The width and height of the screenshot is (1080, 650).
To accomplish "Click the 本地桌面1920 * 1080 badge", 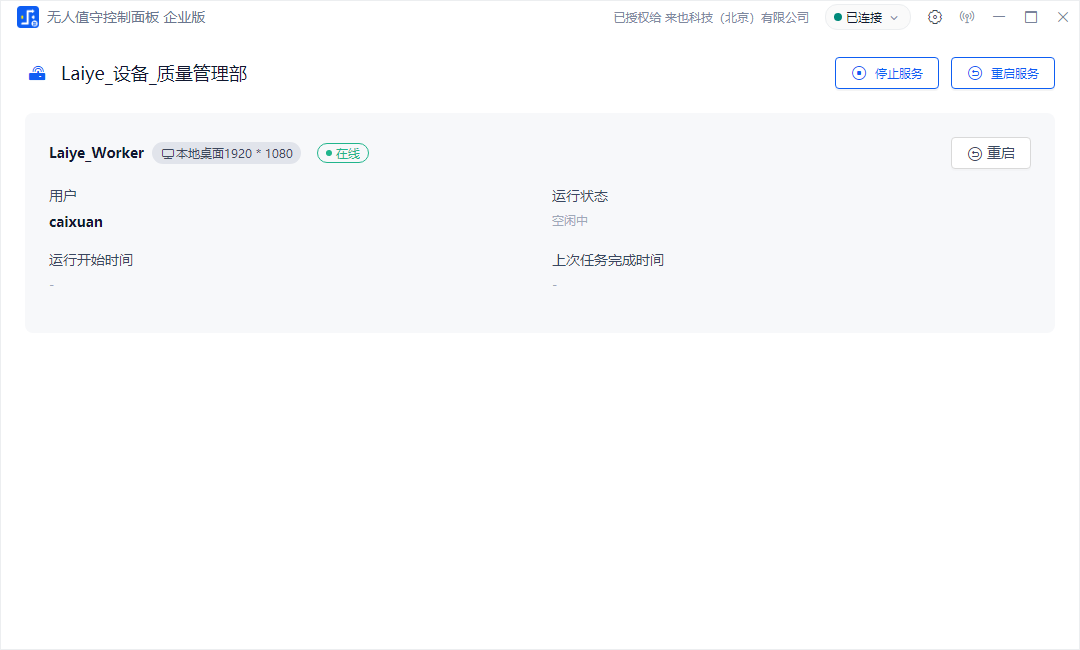I will [227, 153].
